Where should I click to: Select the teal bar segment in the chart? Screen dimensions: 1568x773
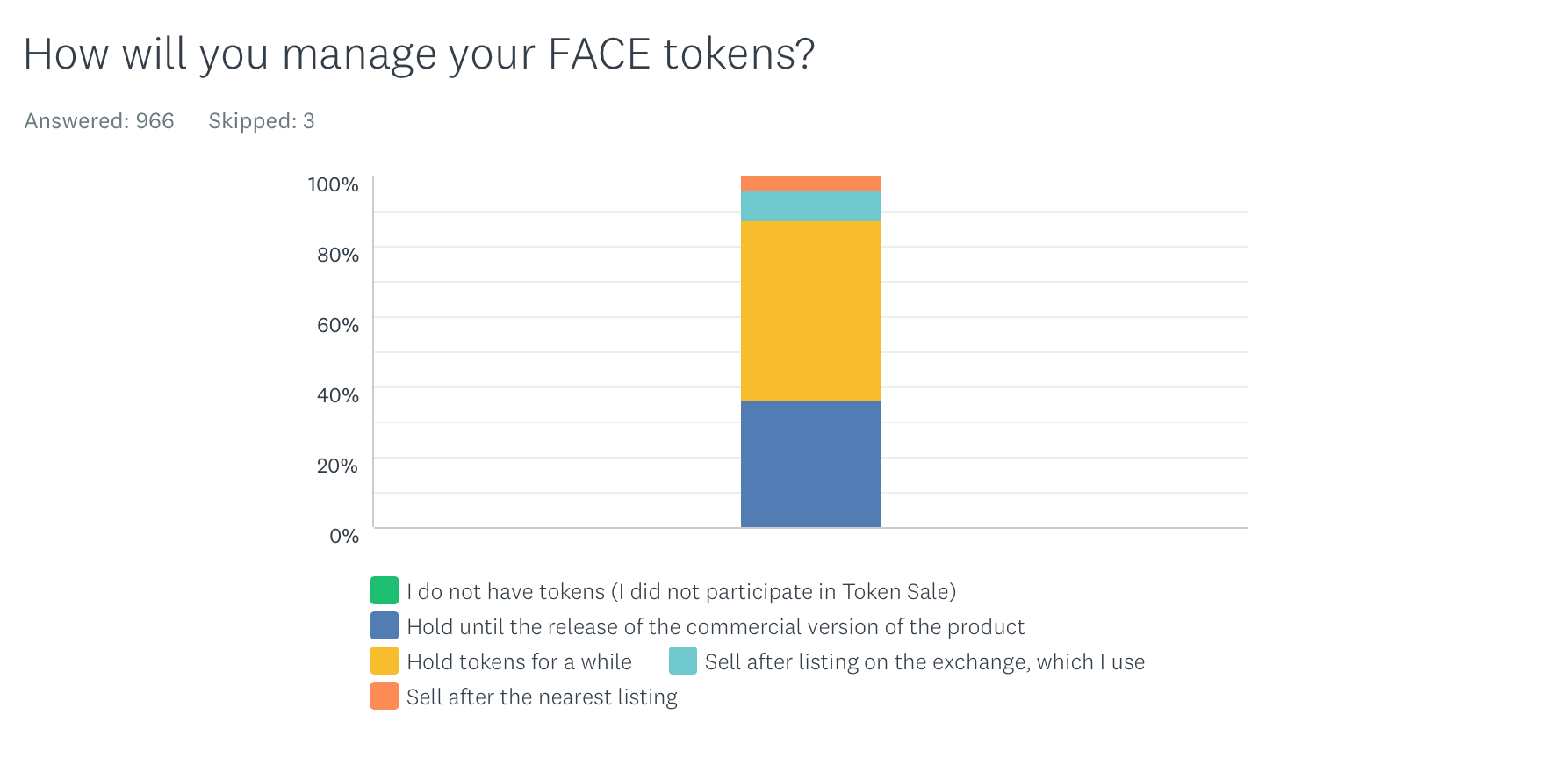click(x=810, y=206)
